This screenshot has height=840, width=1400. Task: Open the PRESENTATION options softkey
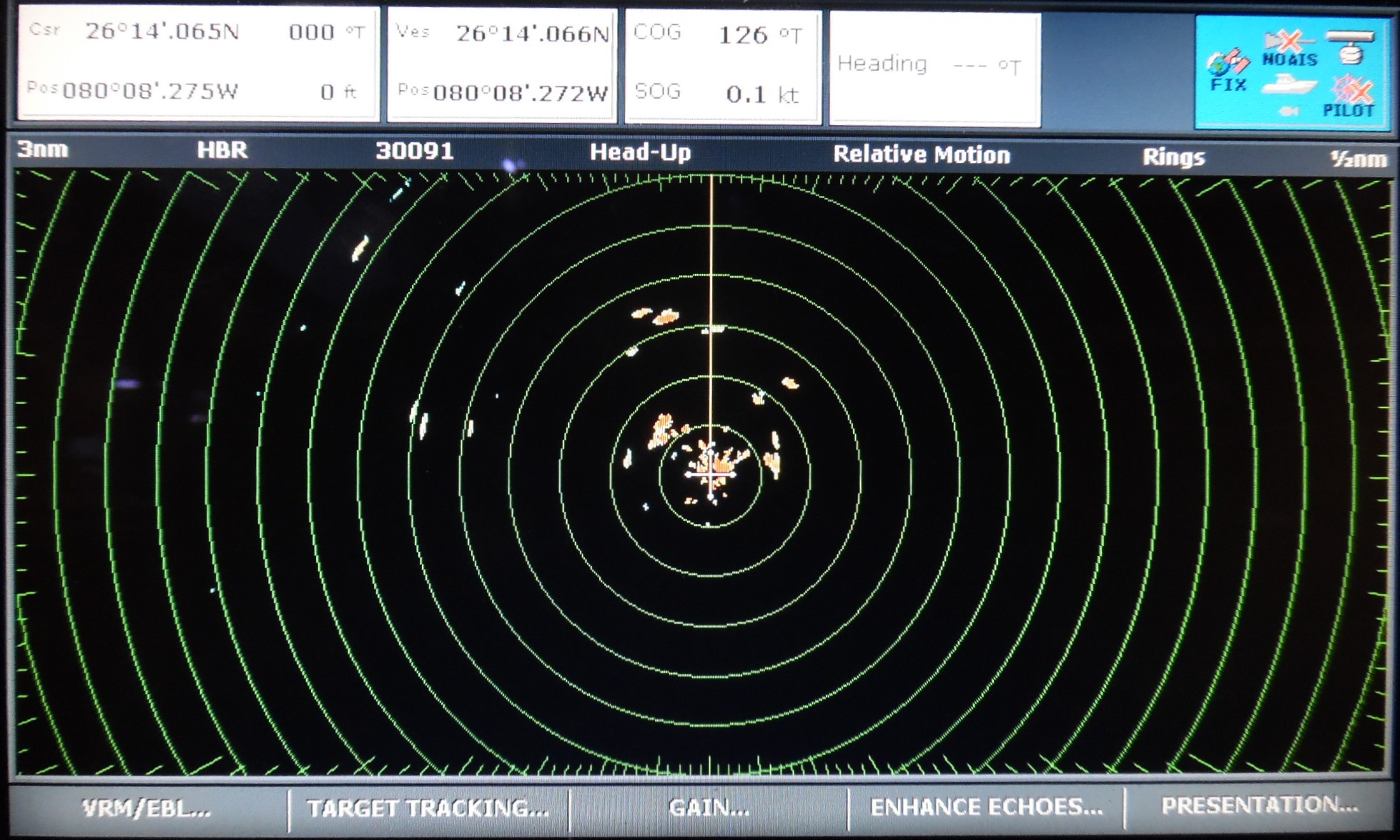pyautogui.click(x=1258, y=806)
